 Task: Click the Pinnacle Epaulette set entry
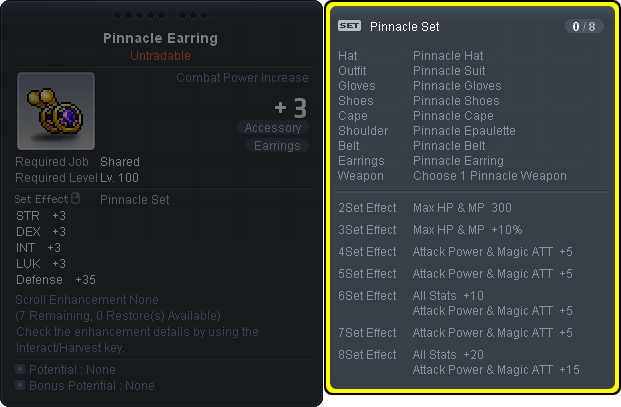(464, 131)
